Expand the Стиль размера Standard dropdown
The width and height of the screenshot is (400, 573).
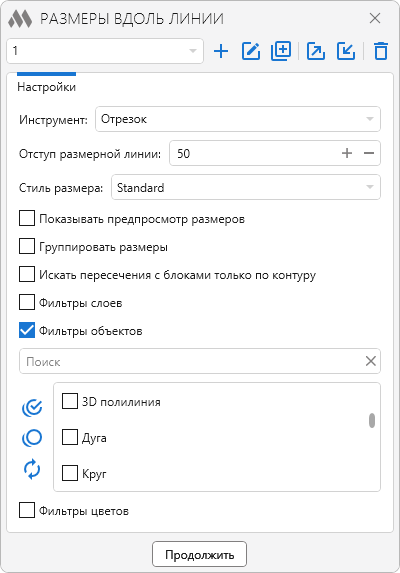[x=246, y=187]
